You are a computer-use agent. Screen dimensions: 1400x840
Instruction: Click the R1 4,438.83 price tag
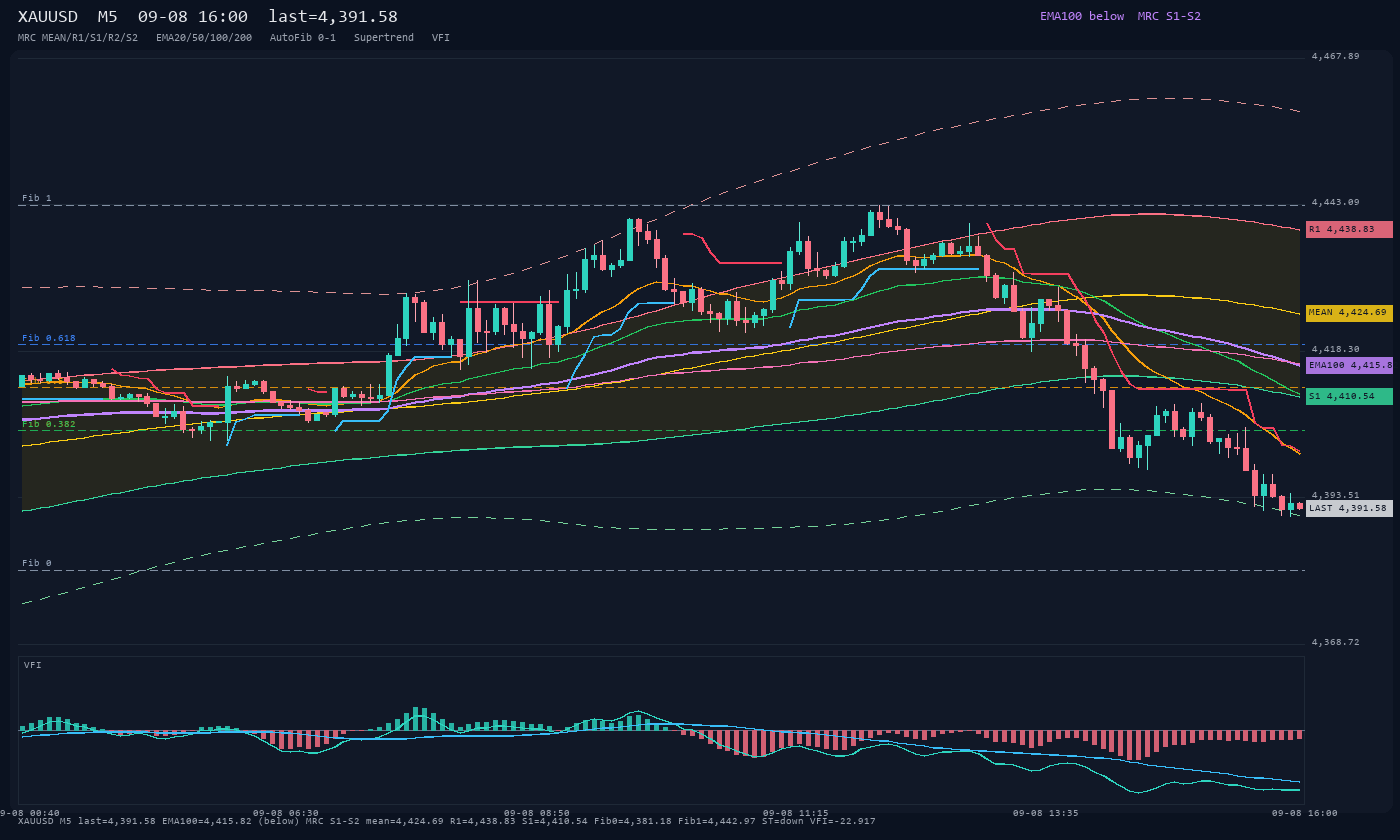(x=1349, y=229)
